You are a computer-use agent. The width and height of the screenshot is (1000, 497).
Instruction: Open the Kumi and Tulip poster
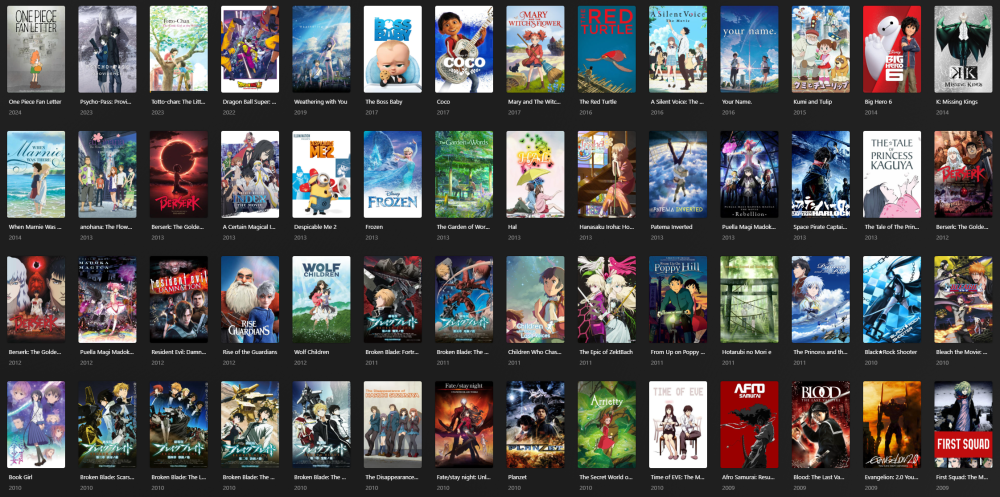[x=821, y=49]
